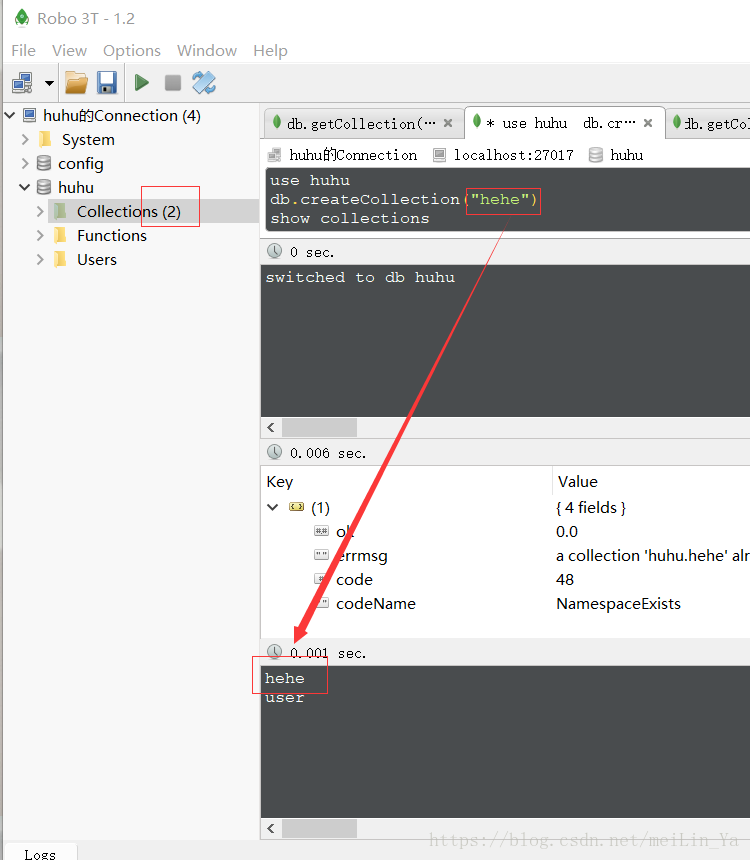Open the Options menu

pyautogui.click(x=132, y=50)
